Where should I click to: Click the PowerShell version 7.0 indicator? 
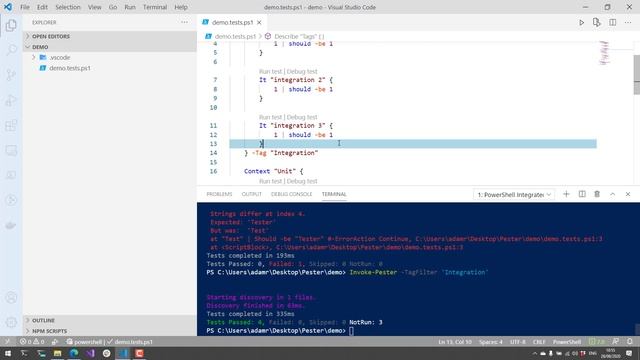[597, 342]
